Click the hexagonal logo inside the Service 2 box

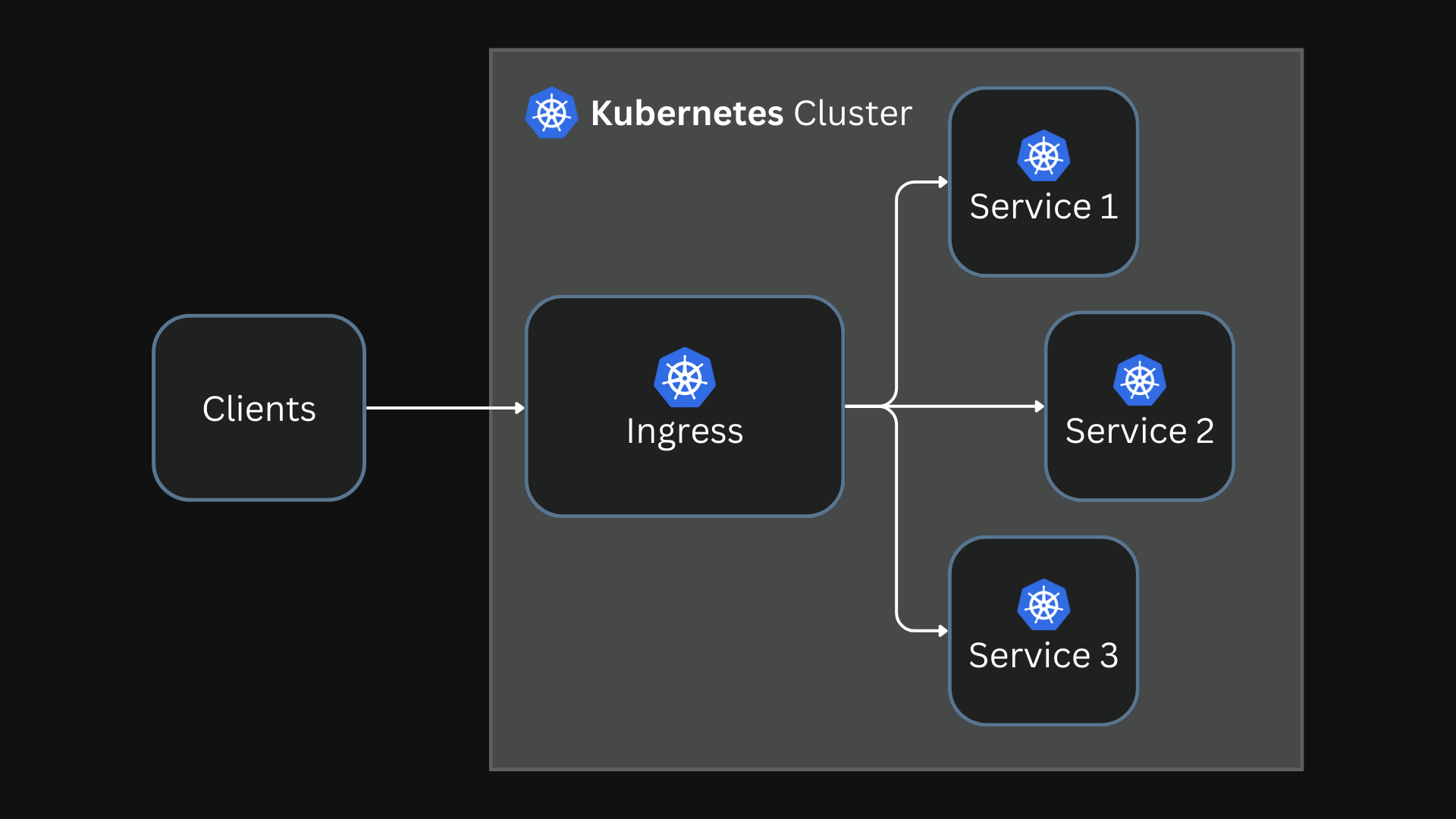point(1138,379)
